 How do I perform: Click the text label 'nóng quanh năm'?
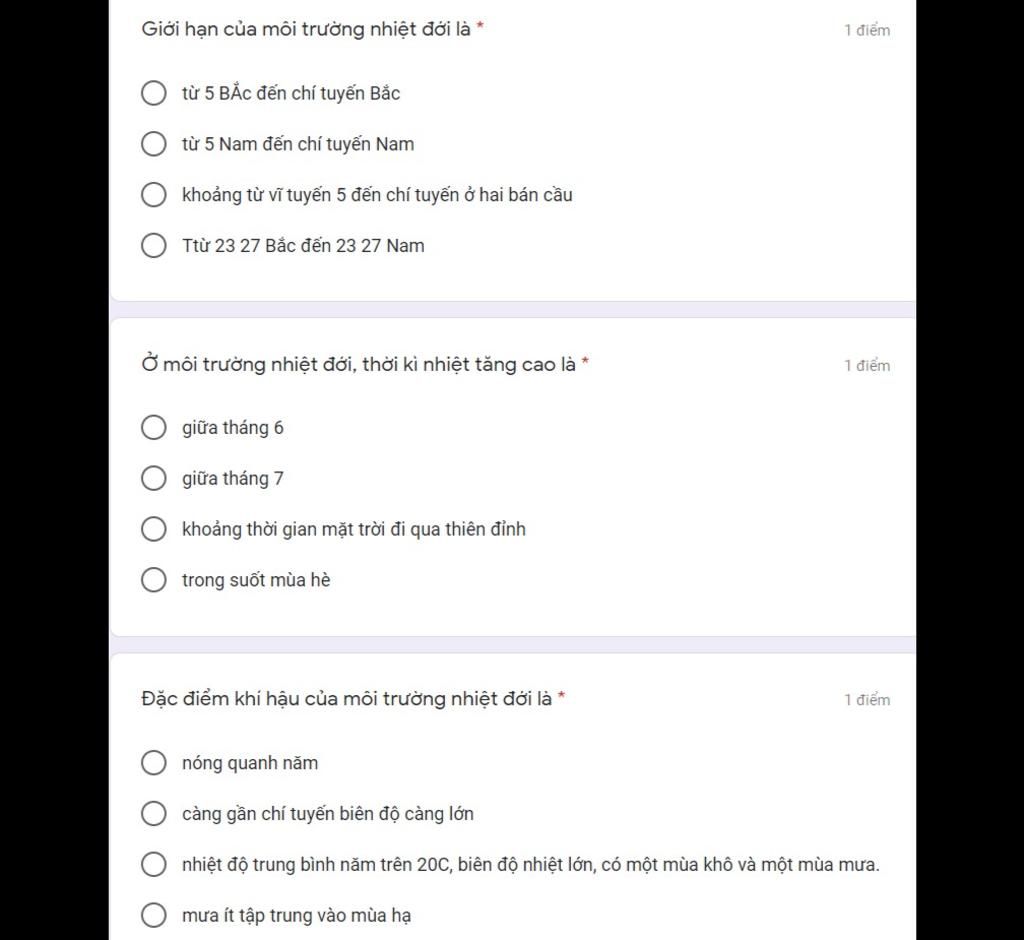(249, 763)
